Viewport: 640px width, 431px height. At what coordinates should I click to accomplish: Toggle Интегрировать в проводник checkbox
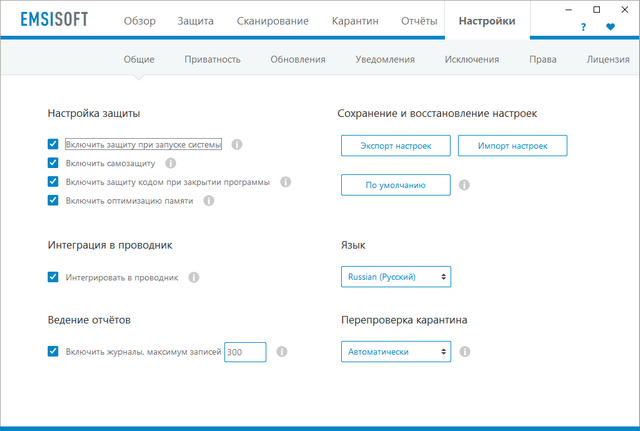point(53,277)
